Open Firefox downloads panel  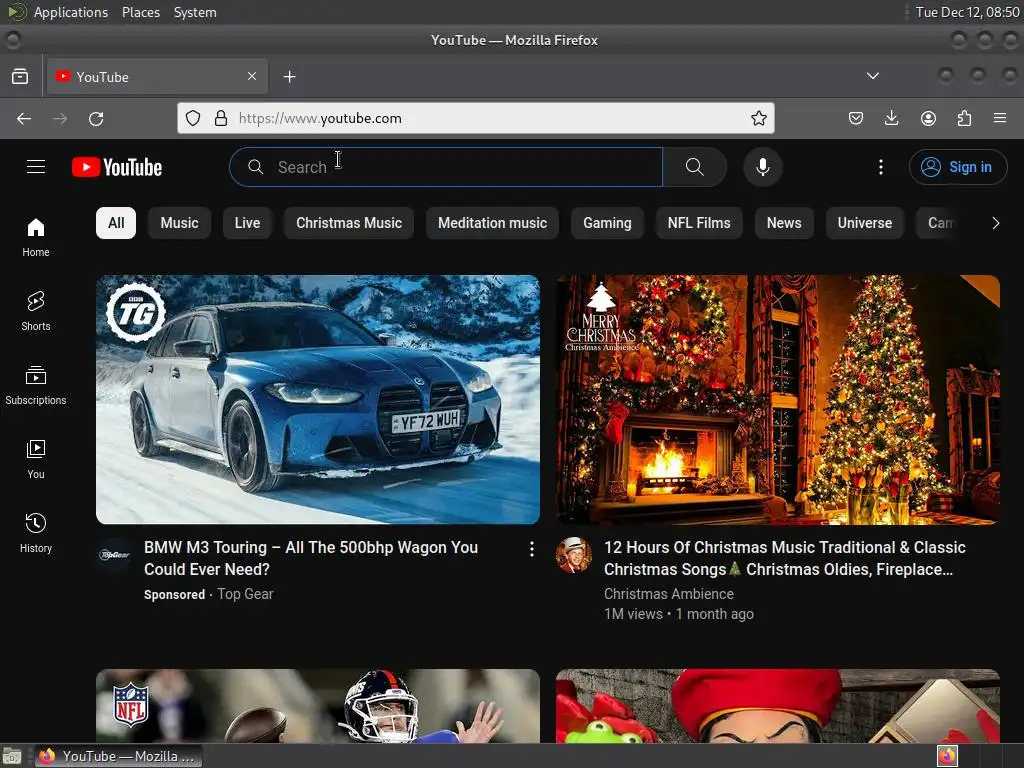891,118
